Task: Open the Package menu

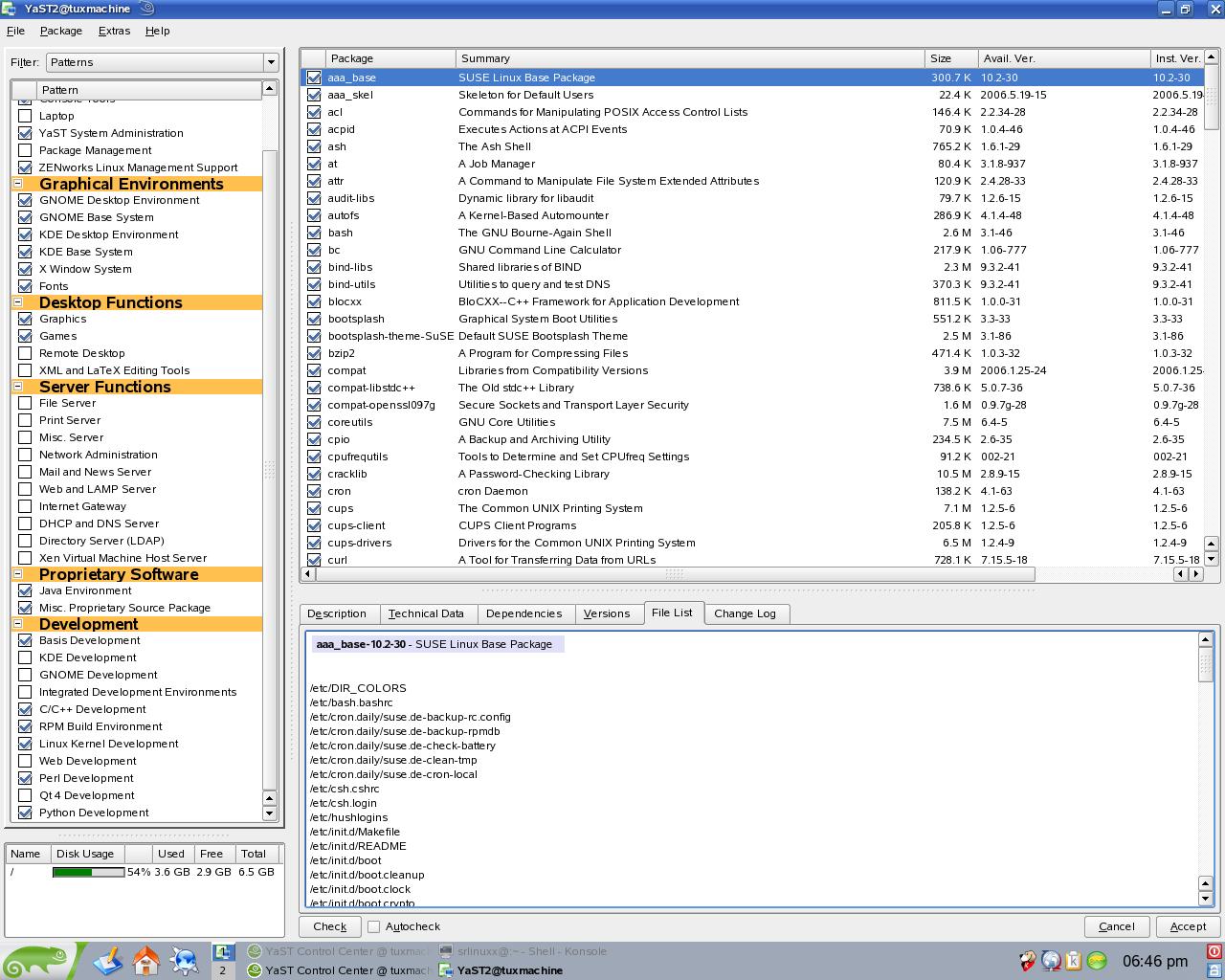Action: point(61,31)
